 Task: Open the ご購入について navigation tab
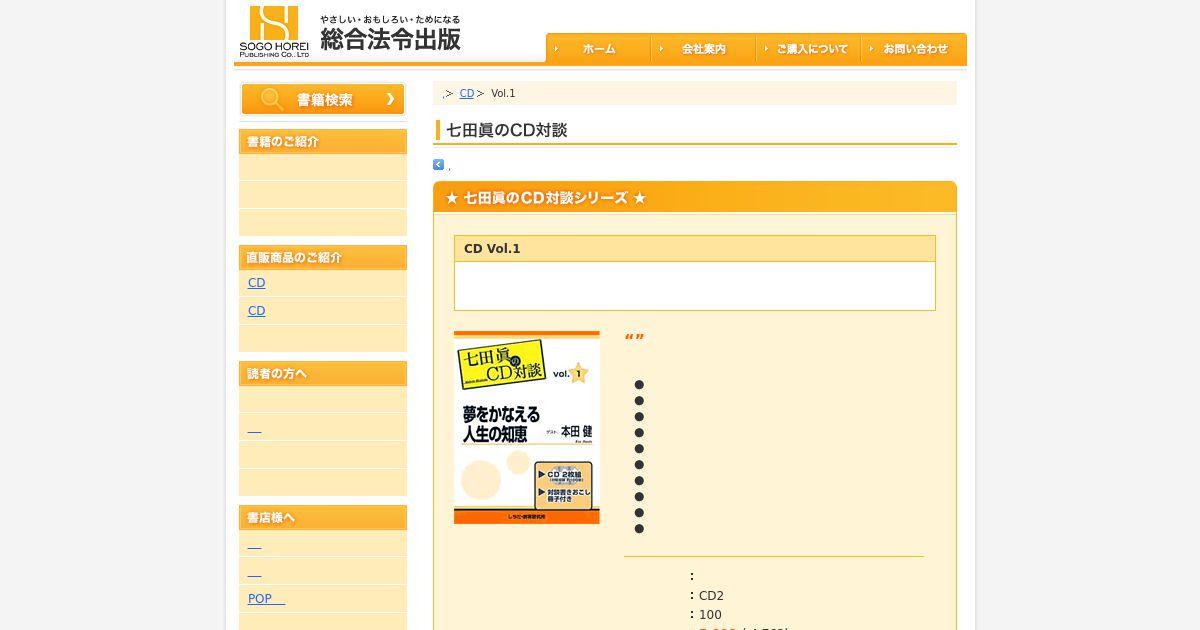click(808, 49)
